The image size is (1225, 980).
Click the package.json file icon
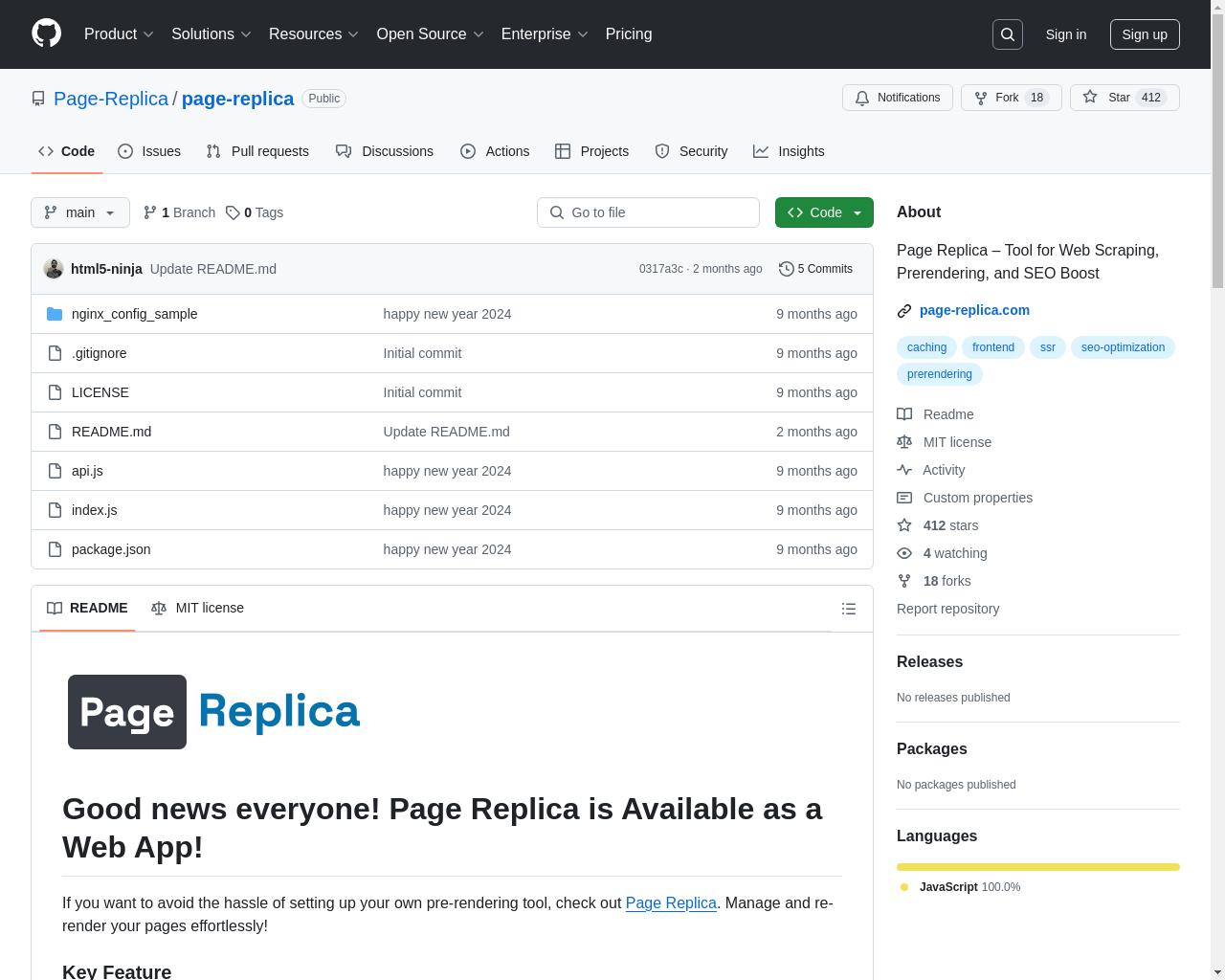55,549
